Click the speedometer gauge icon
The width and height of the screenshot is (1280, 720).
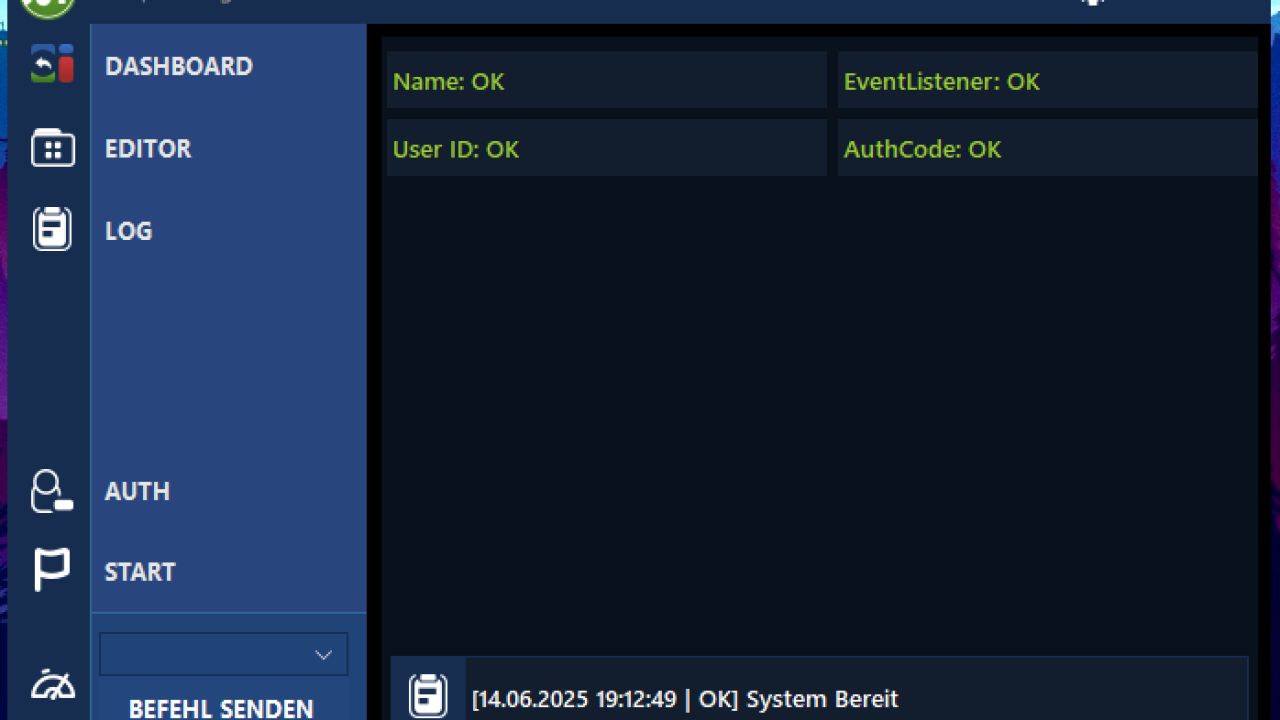[x=52, y=686]
